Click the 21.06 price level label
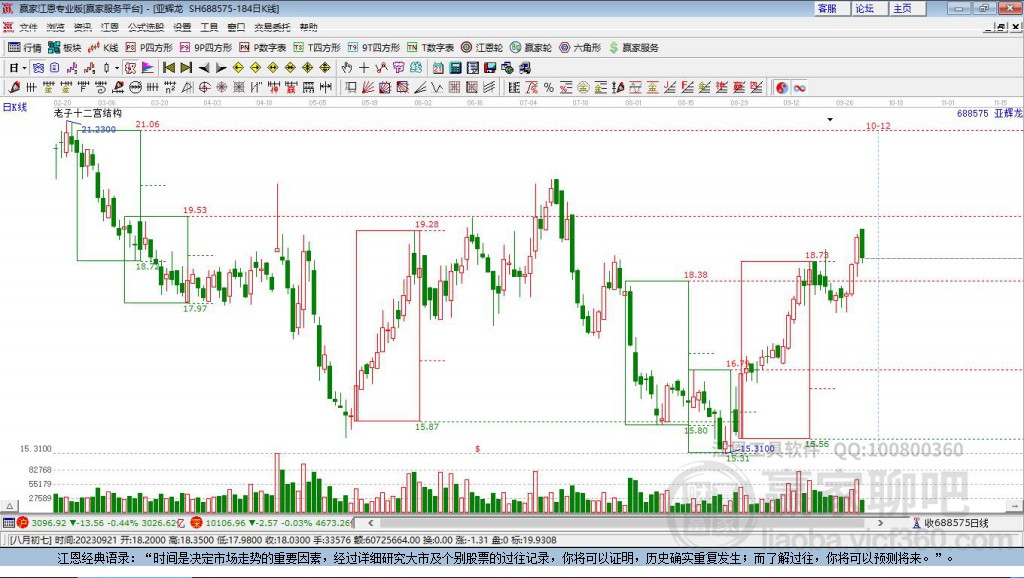Image resolution: width=1024 pixels, height=578 pixels. click(148, 124)
